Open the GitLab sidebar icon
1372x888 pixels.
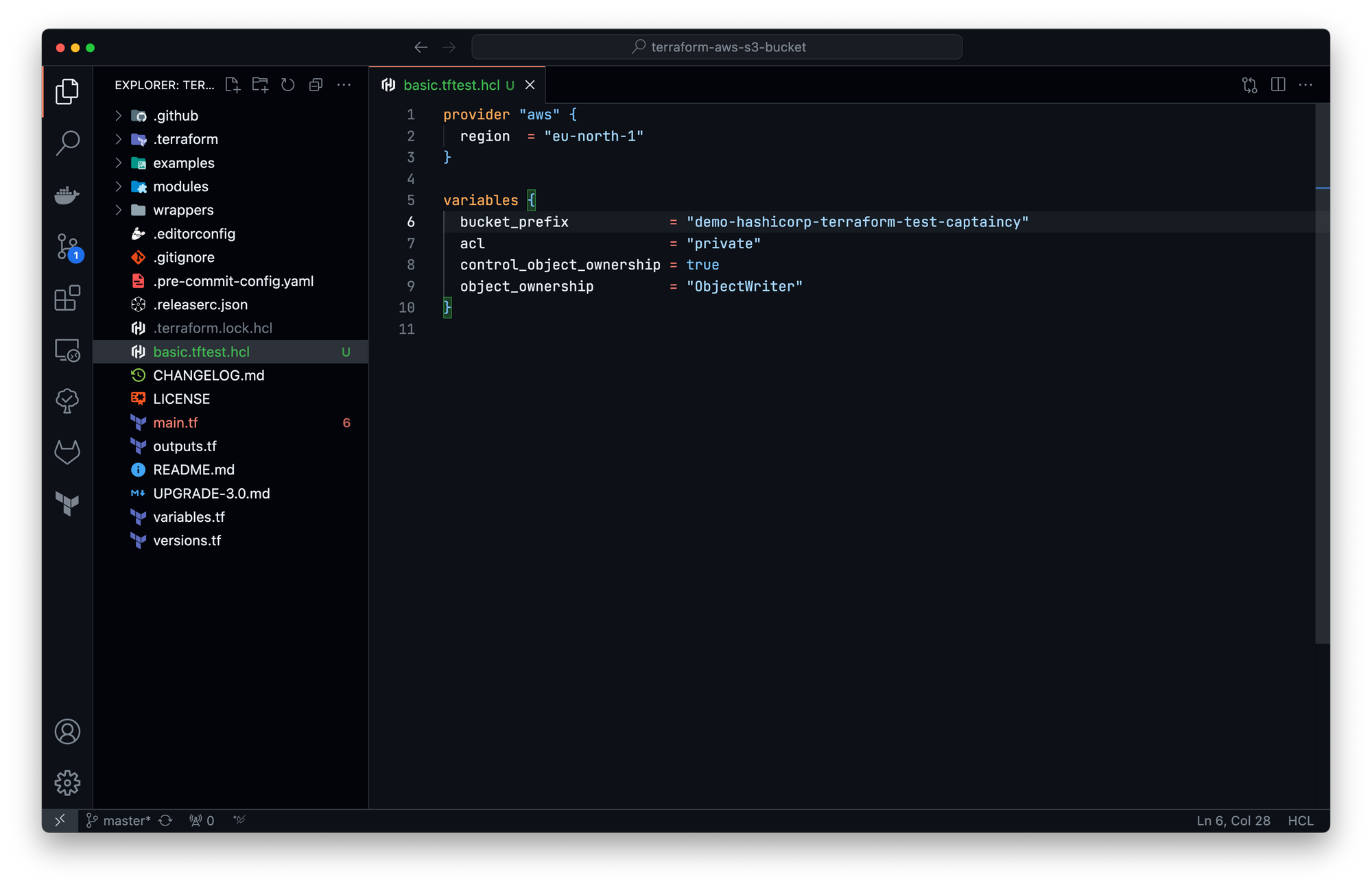(x=67, y=452)
